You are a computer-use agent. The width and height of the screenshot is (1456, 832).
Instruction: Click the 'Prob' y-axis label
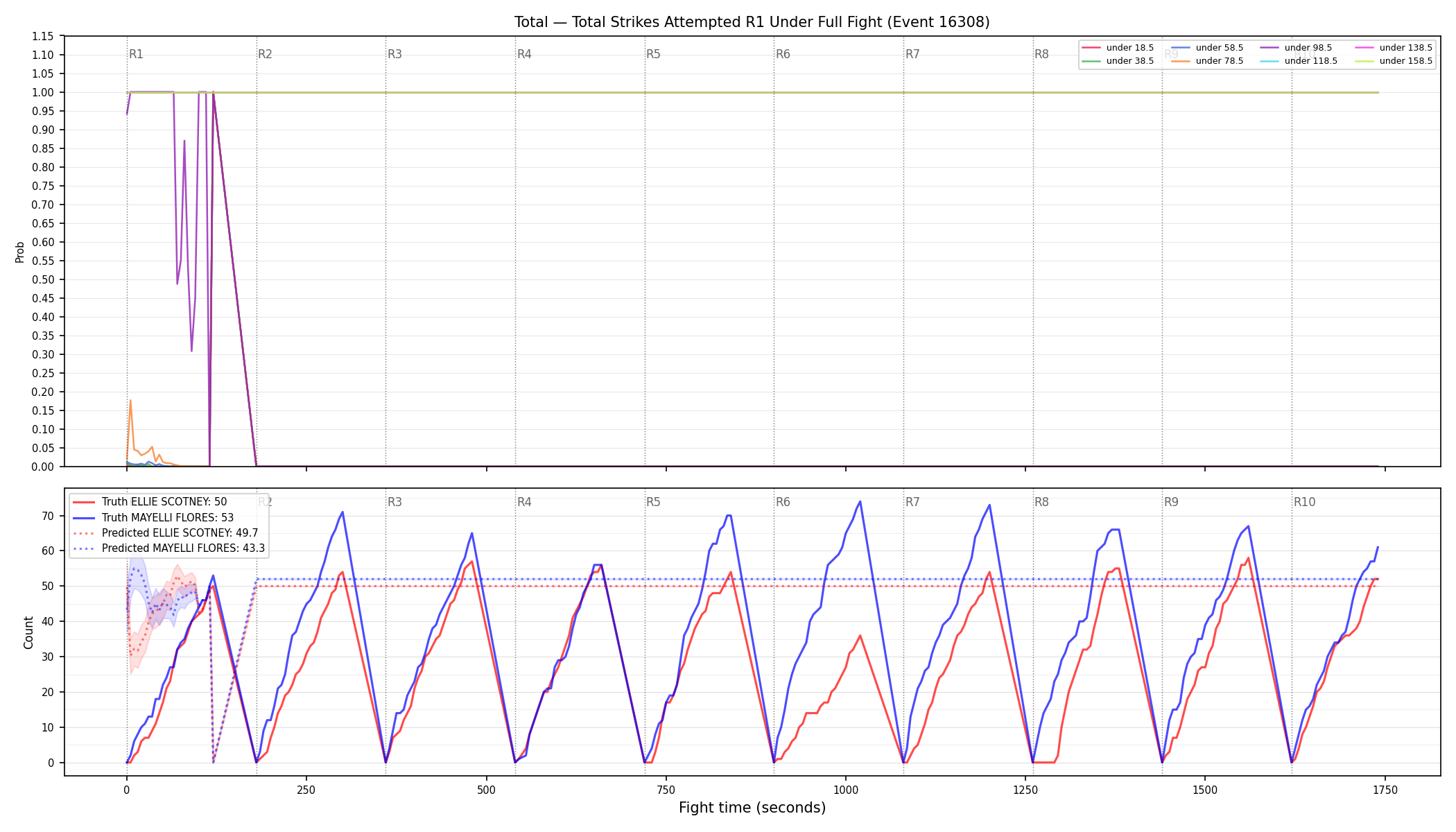[20, 252]
